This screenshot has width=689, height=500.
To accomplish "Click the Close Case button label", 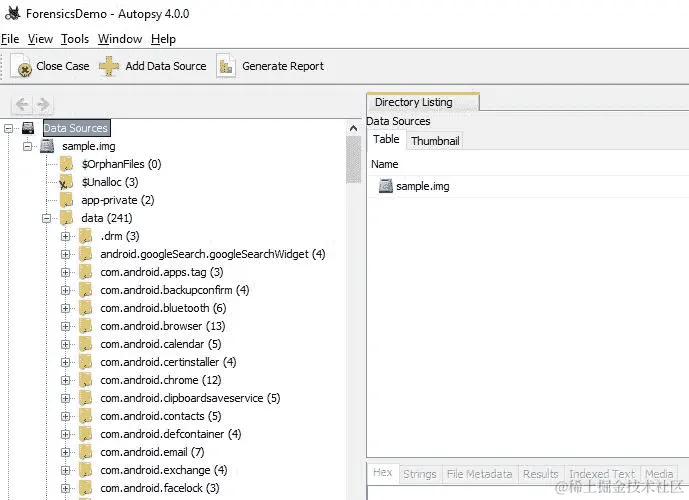I will coord(63,66).
